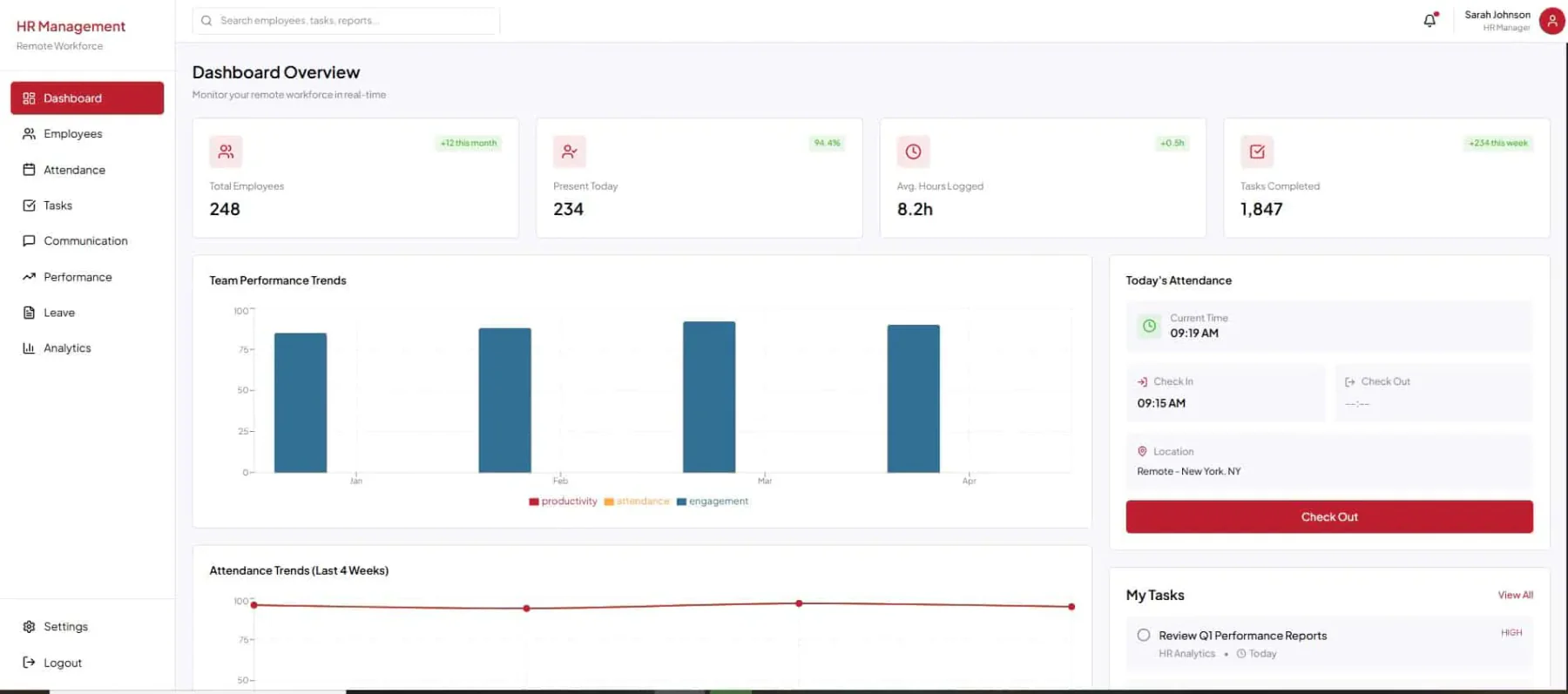The image size is (1568, 694).
Task: Click the Location pin icon
Action: [1142, 452]
